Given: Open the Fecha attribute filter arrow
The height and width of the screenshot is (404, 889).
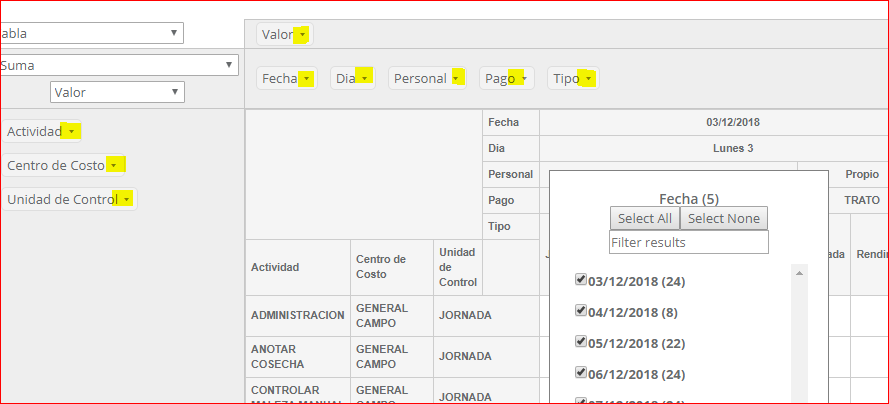Looking at the screenshot, I should pos(307,79).
